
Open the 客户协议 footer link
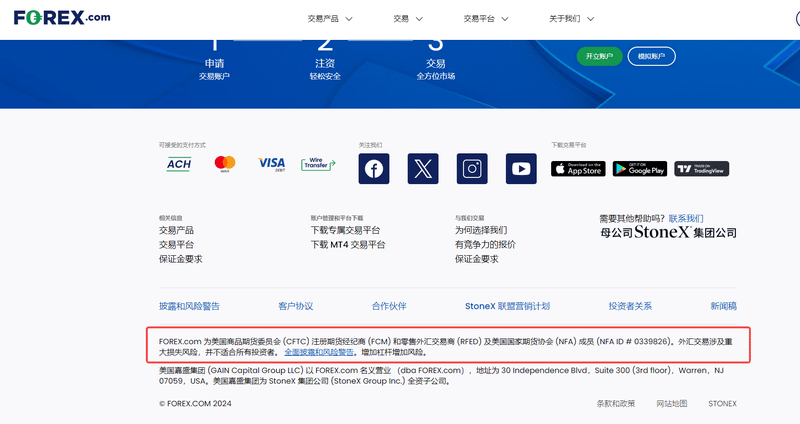point(295,306)
